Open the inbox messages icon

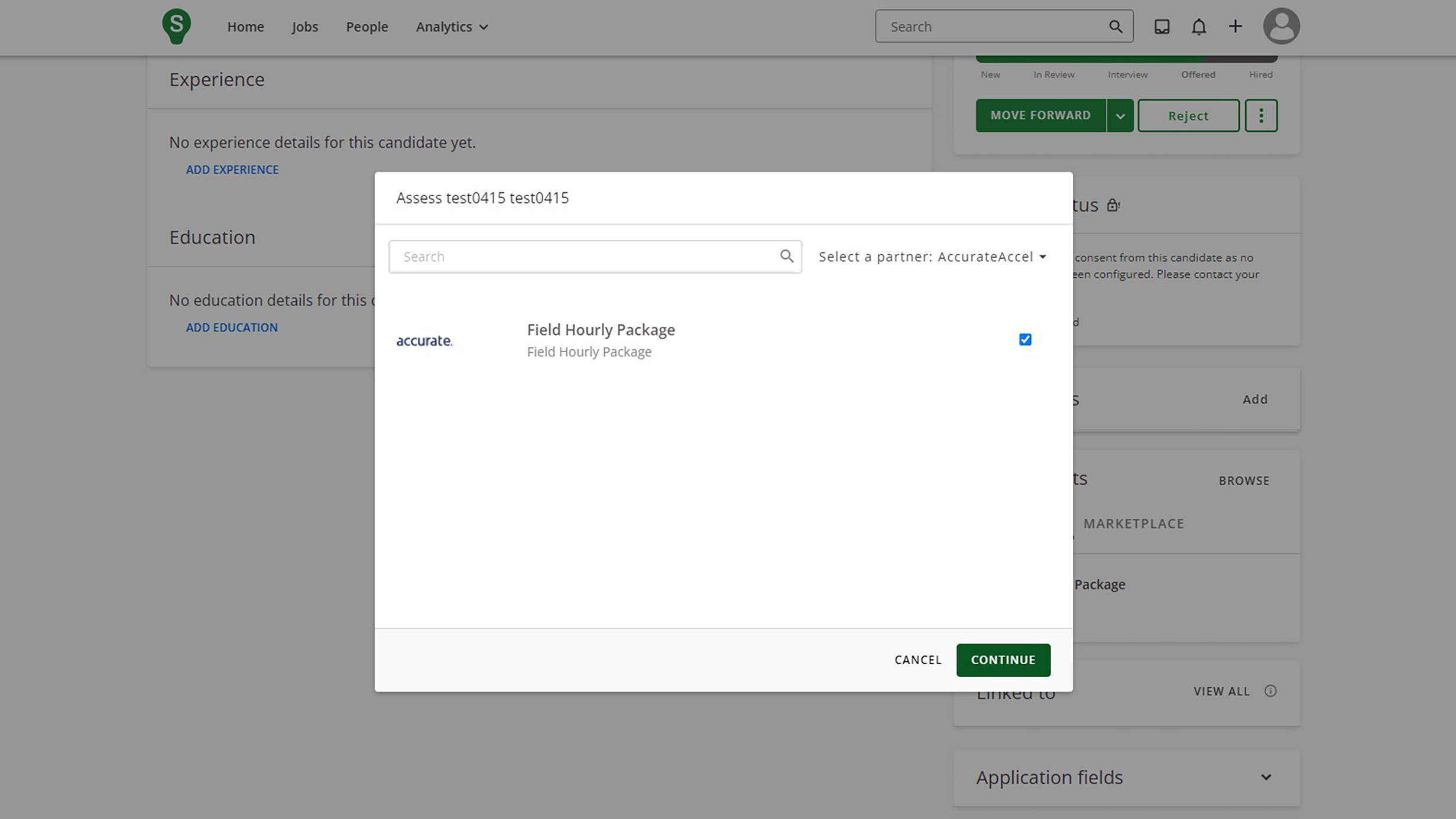(1162, 27)
